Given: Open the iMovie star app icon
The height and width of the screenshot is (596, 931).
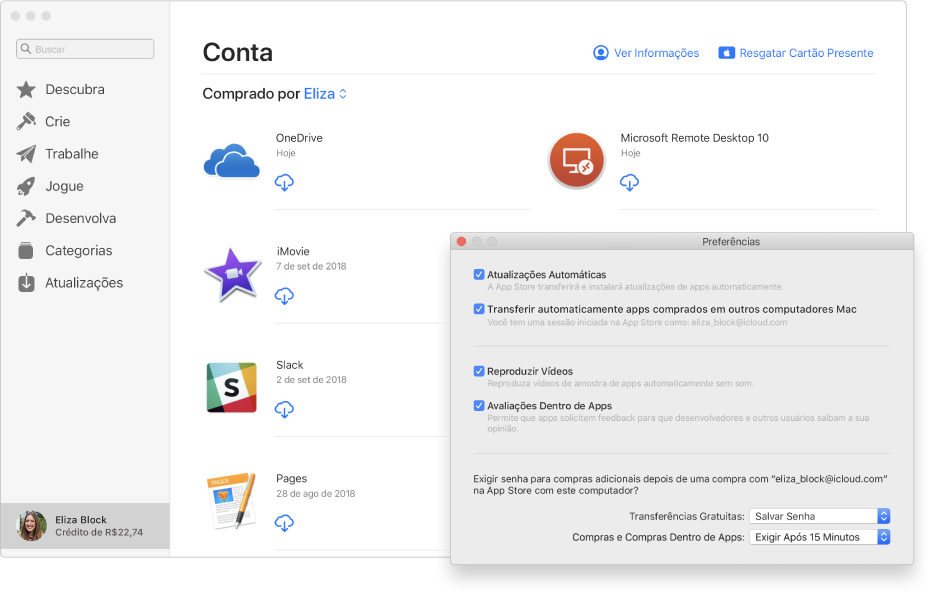Looking at the screenshot, I should pyautogui.click(x=232, y=274).
